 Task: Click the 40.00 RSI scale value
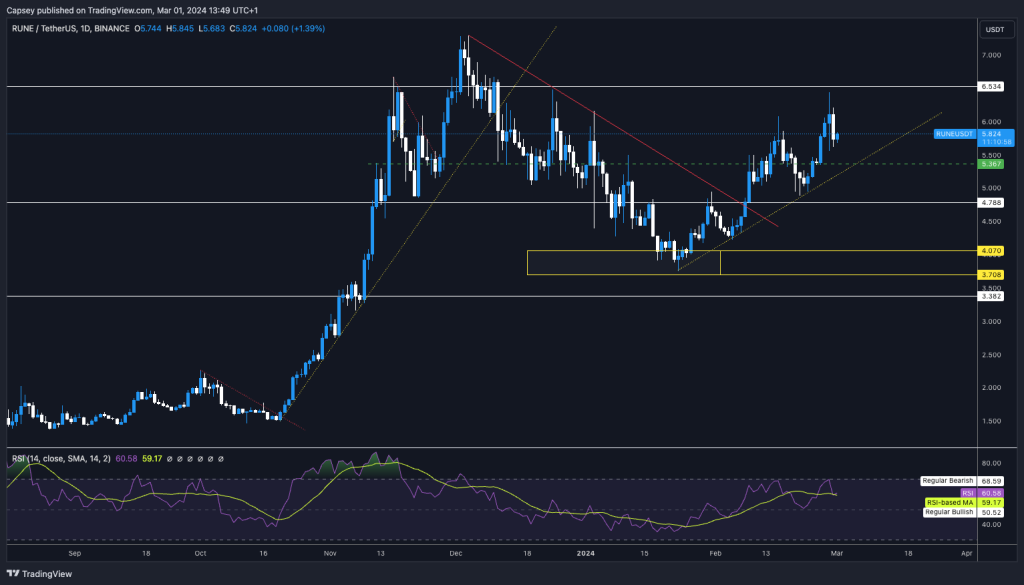991,524
